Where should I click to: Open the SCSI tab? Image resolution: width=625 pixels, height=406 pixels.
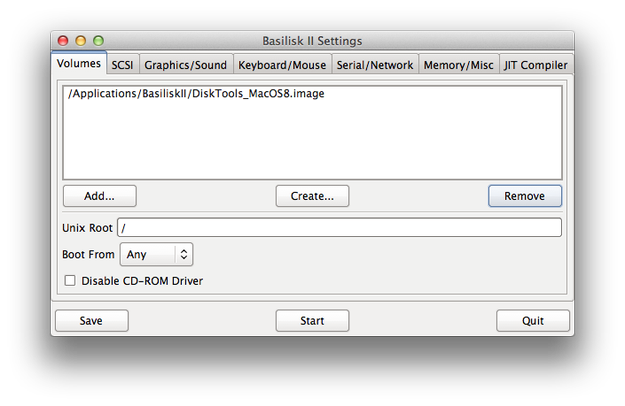[x=122, y=65]
